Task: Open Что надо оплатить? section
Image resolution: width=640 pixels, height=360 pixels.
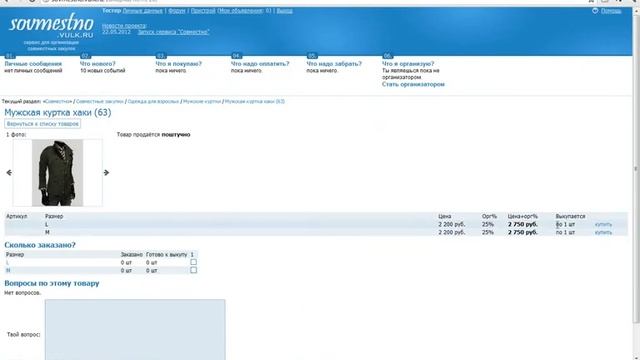Action: click(260, 64)
